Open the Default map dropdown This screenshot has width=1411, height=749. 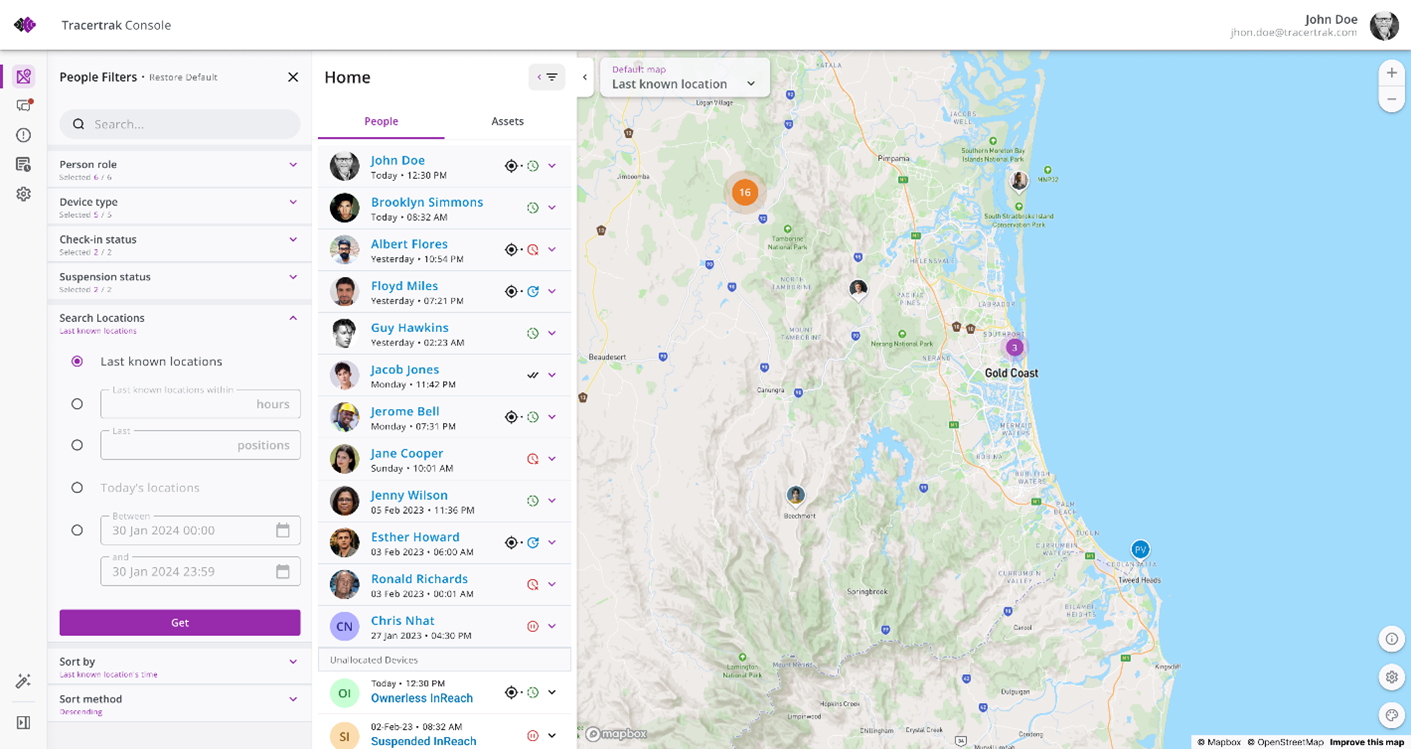click(x=685, y=77)
